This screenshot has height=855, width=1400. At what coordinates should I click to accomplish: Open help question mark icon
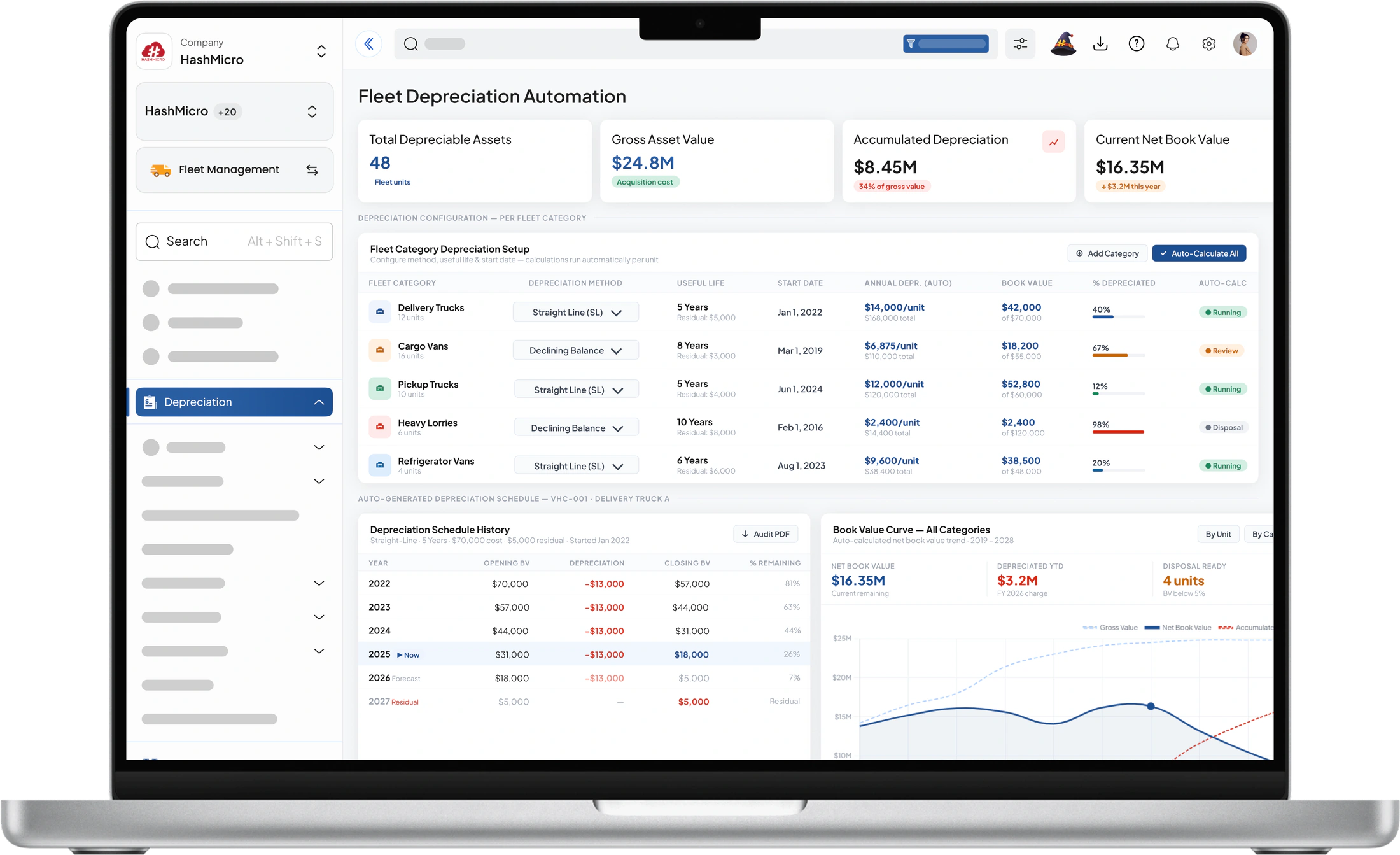[1137, 44]
